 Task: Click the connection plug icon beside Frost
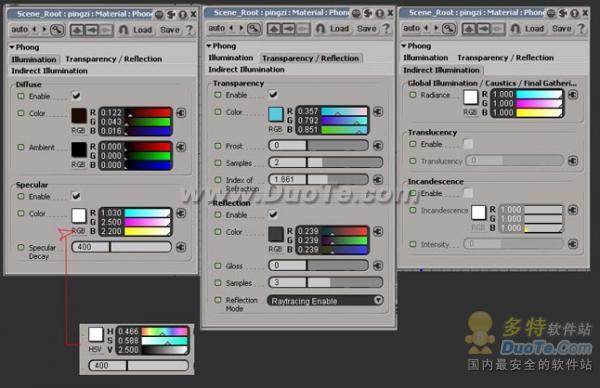pyautogui.click(x=378, y=145)
